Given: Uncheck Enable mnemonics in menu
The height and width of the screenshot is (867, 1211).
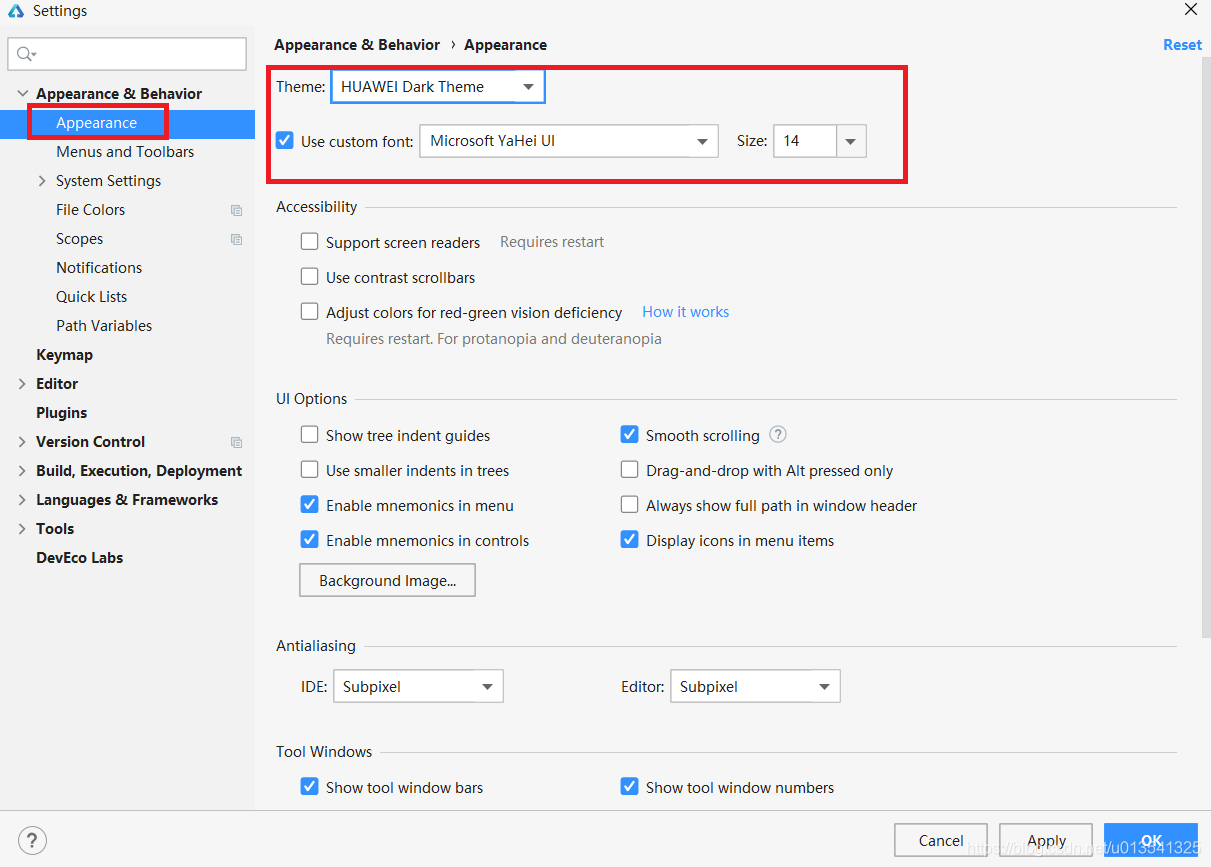Looking at the screenshot, I should click(x=310, y=505).
